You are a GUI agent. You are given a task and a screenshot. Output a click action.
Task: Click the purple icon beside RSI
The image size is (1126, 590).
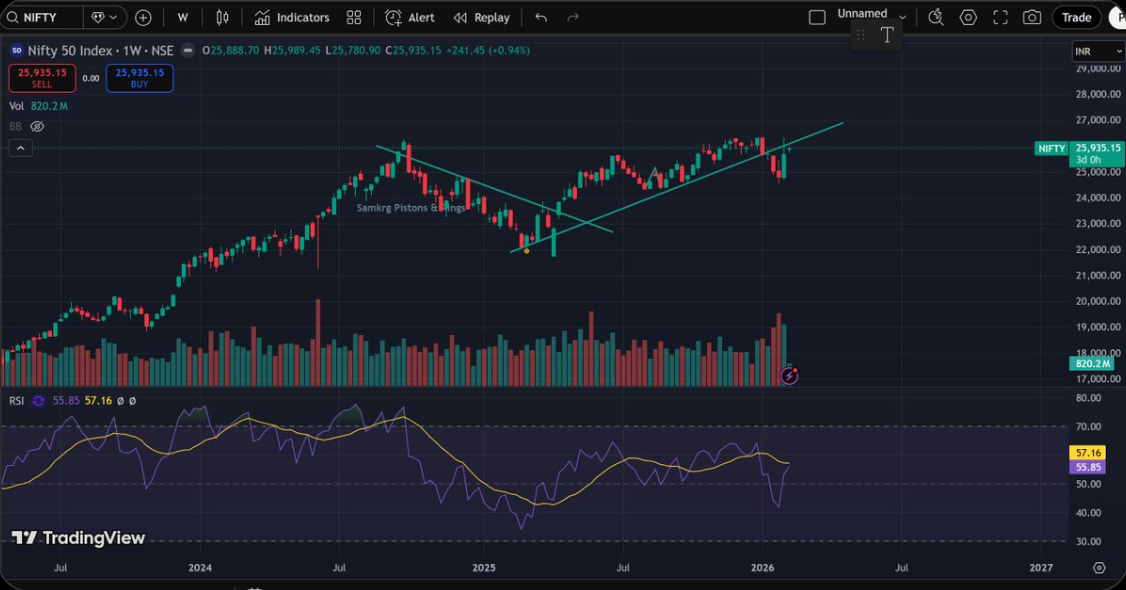coord(38,401)
